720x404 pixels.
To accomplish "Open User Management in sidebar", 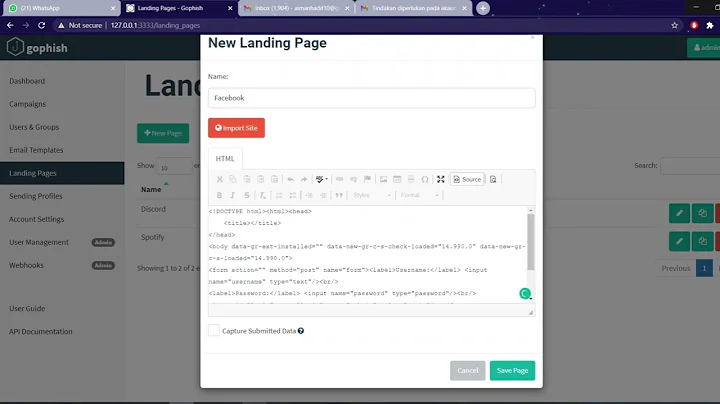I will (x=39, y=242).
